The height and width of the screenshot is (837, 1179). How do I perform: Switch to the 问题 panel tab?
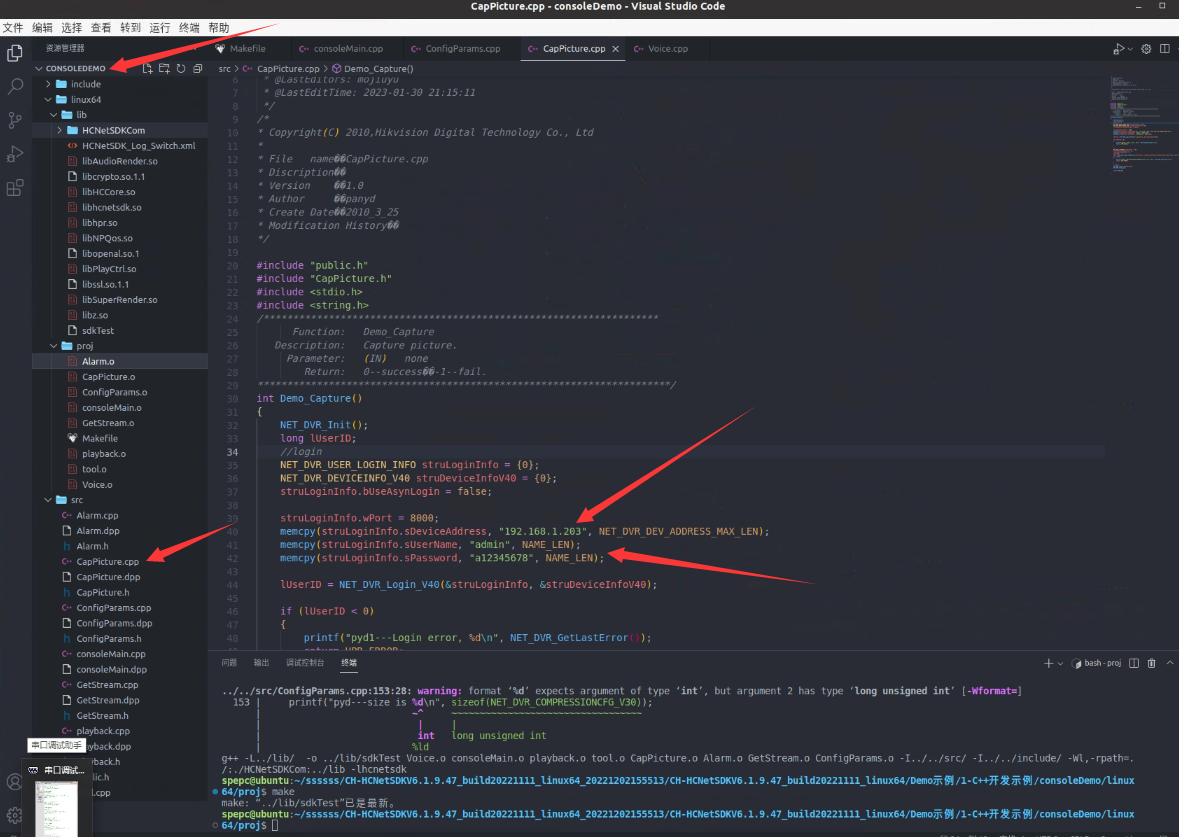click(229, 663)
